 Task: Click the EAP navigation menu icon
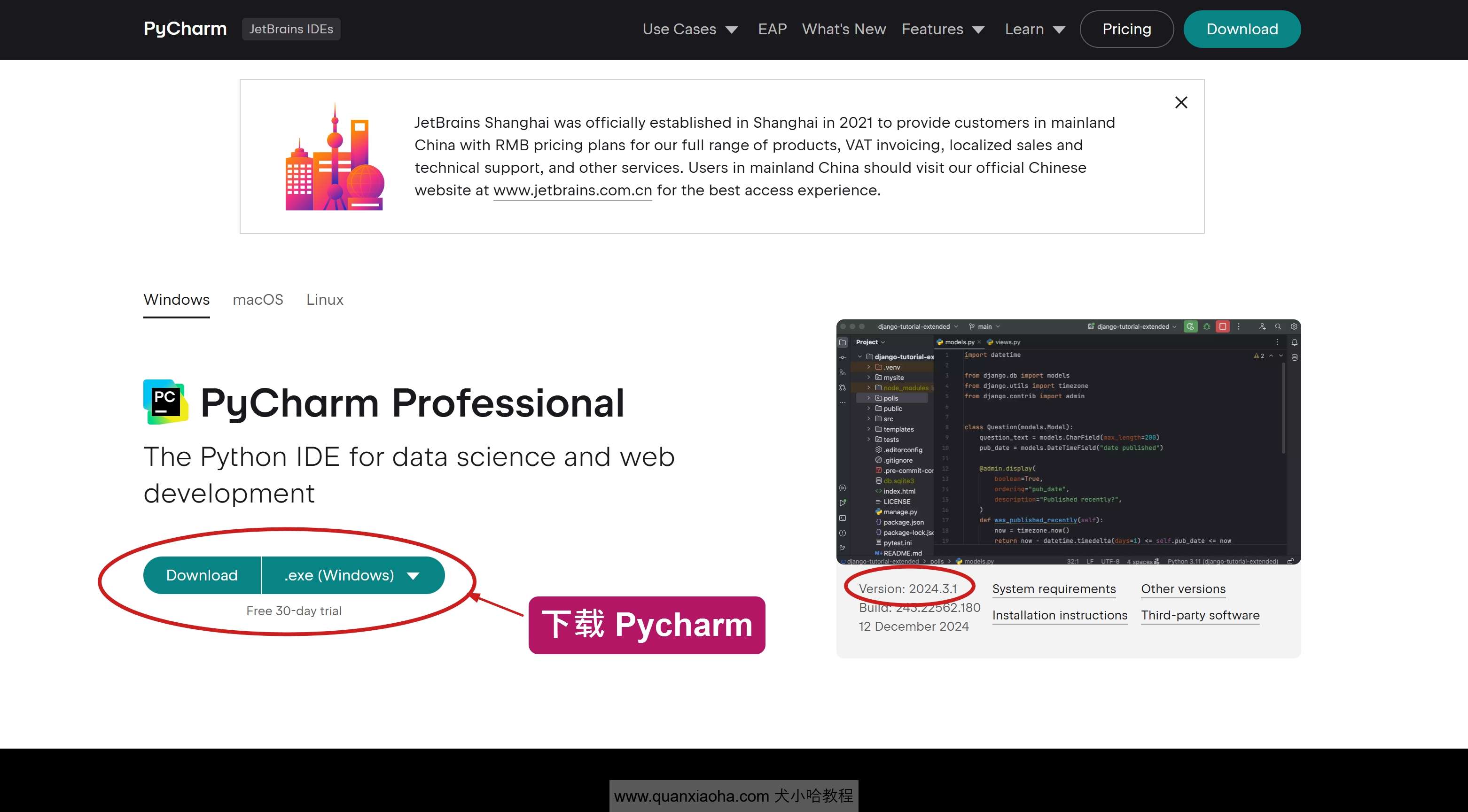click(x=771, y=29)
